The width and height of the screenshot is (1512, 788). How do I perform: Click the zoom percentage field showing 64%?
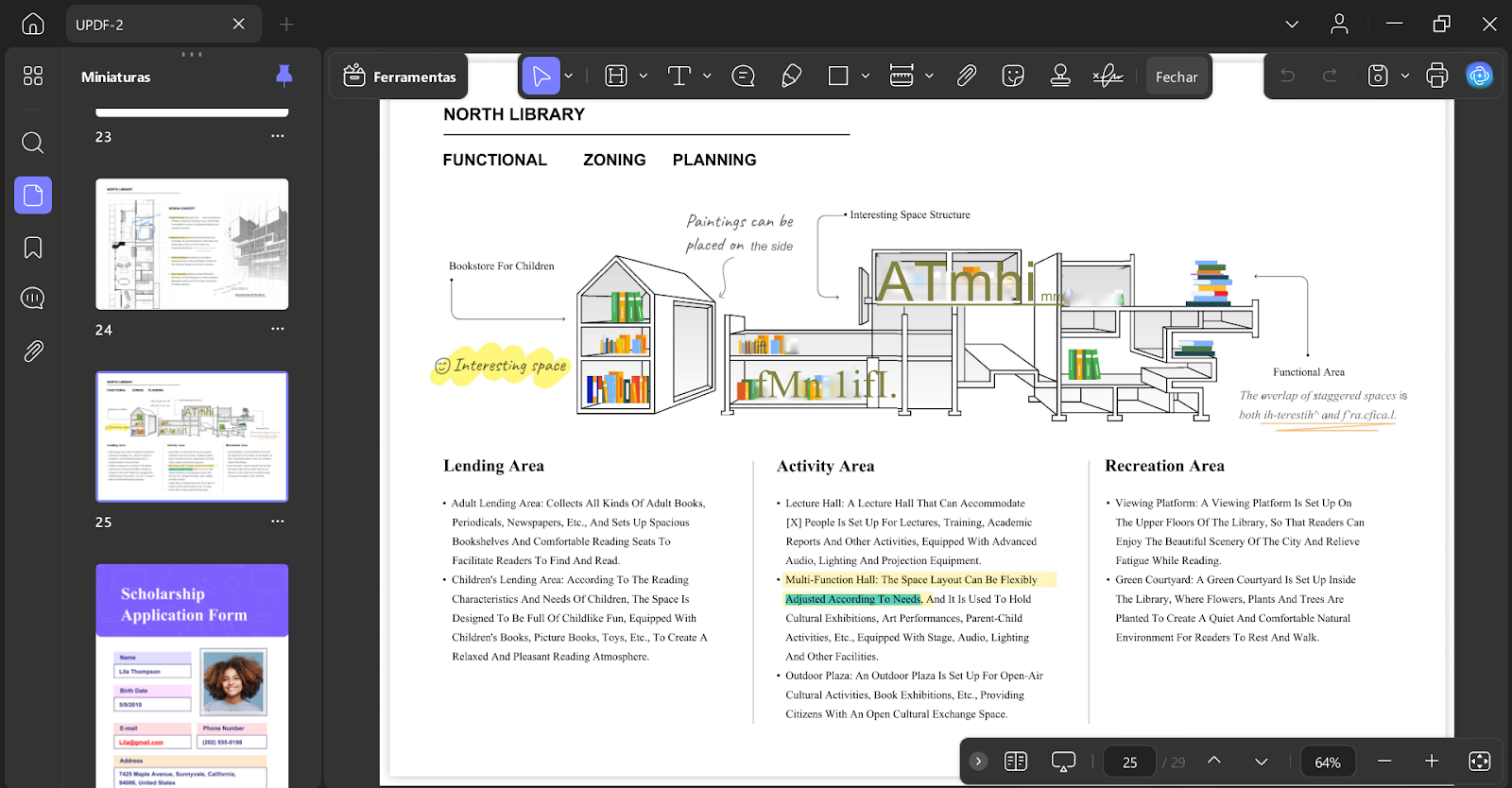[x=1328, y=762]
